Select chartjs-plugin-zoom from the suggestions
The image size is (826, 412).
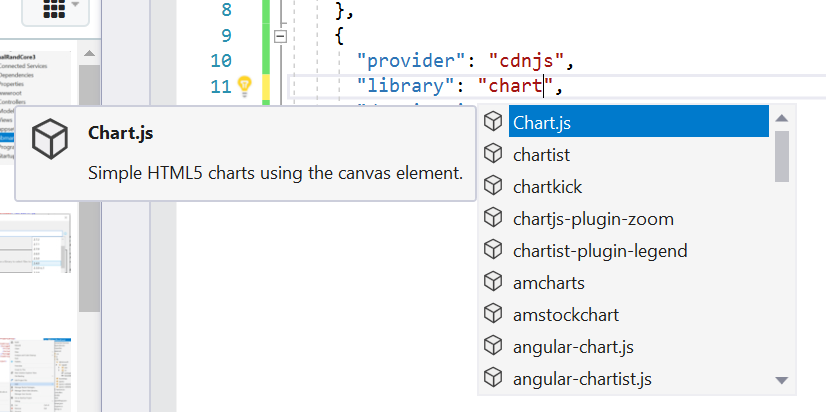pyautogui.click(x=593, y=219)
